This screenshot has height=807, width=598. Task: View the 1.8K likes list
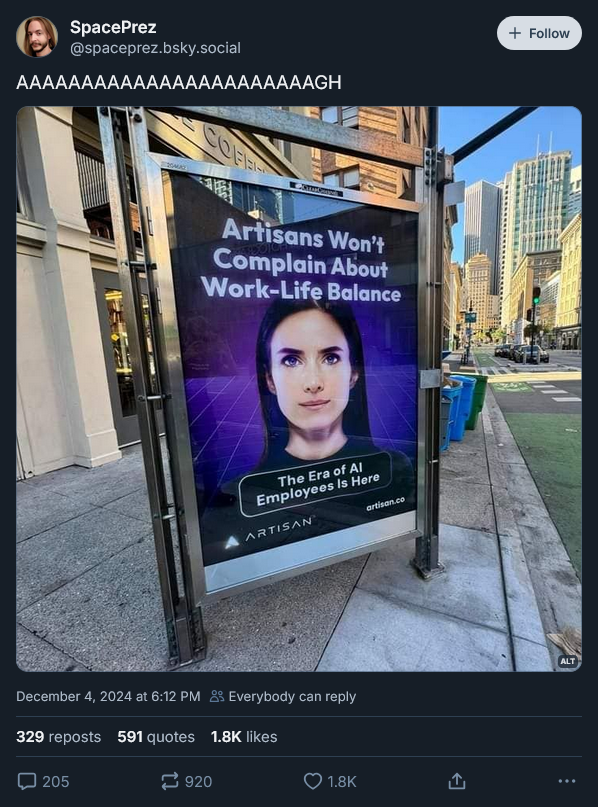(x=244, y=736)
